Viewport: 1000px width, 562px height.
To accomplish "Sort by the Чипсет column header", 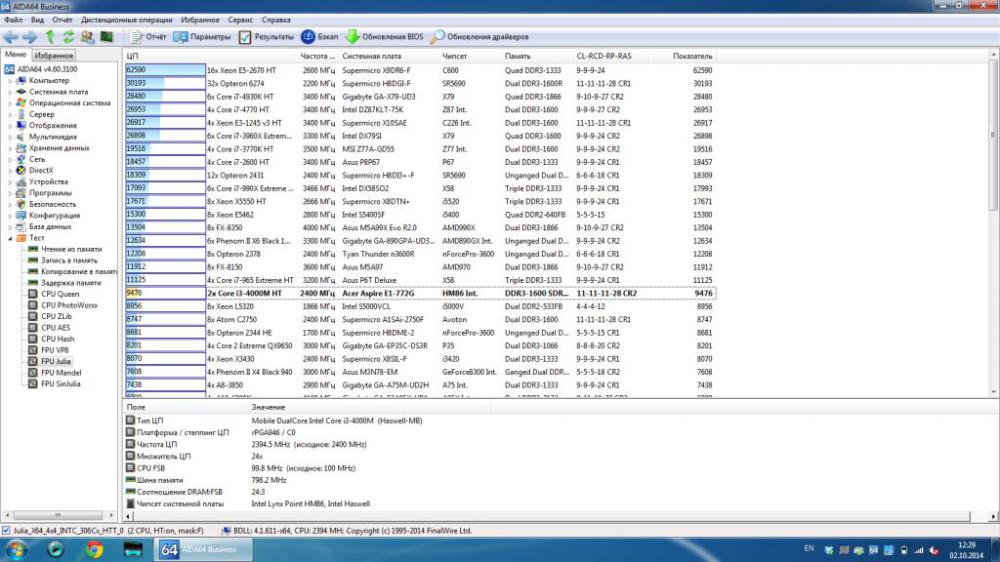I will [471, 56].
